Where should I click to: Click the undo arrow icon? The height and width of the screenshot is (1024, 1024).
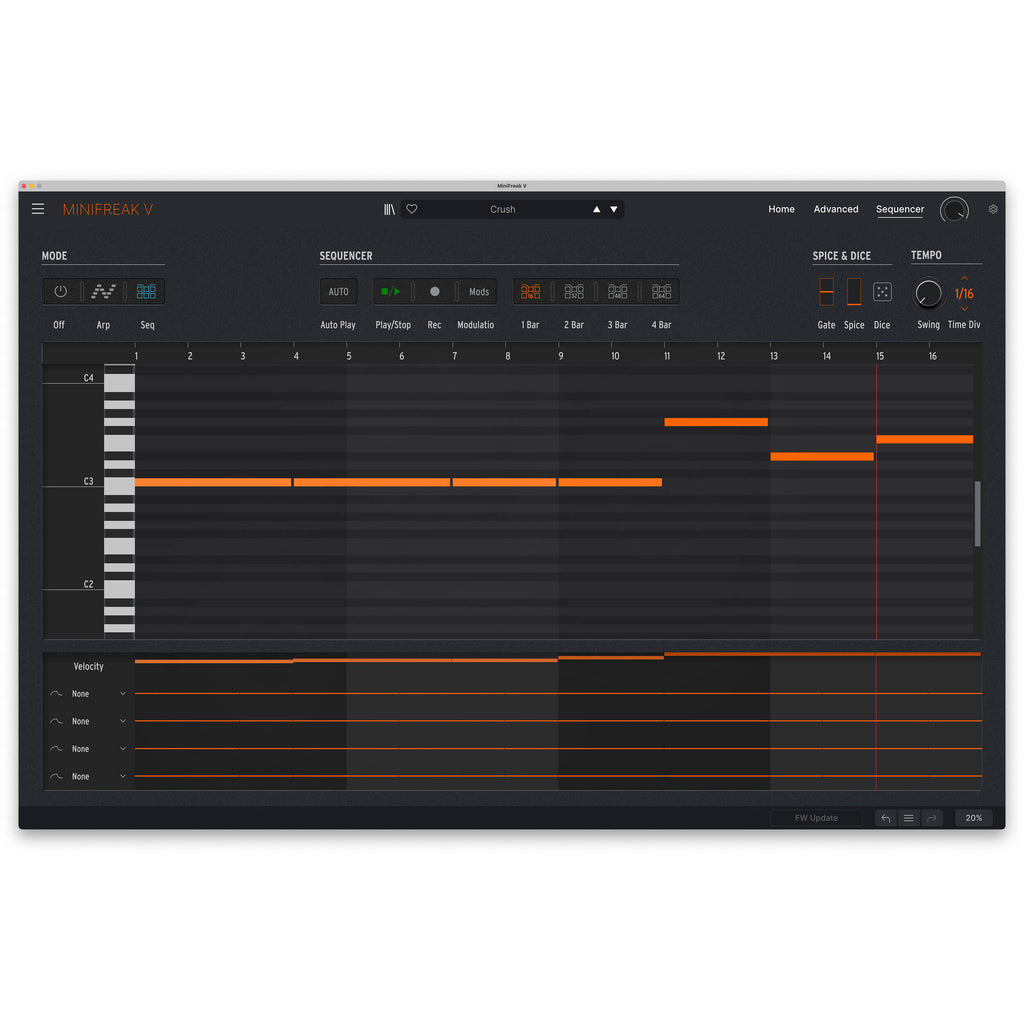(x=885, y=818)
